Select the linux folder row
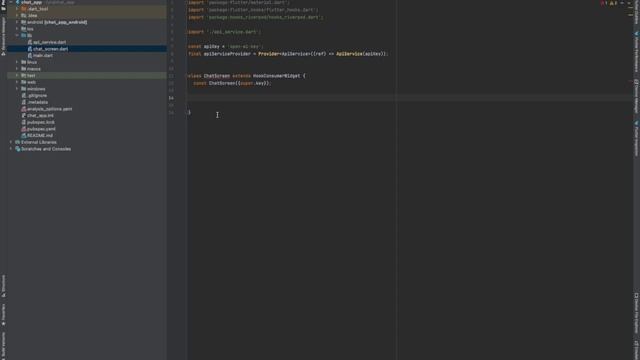The image size is (640, 360). 87,62
